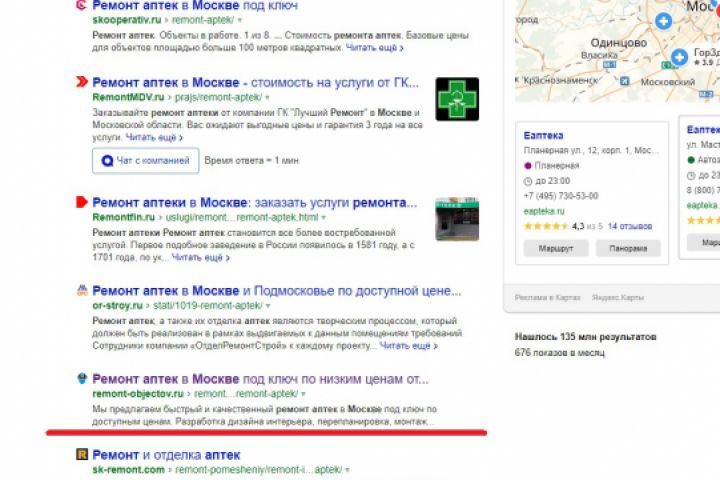Expand dropdown arrow next to skooperativ.ru URL
Screen dimensions: 720x480
click(x=240, y=20)
